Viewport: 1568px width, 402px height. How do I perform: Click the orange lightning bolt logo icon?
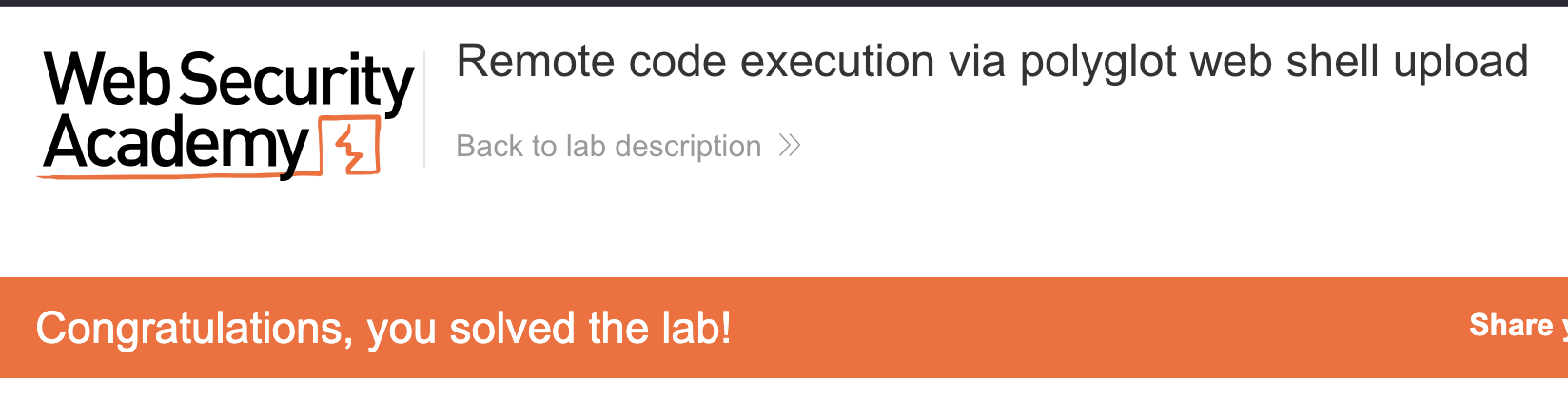pyautogui.click(x=350, y=147)
